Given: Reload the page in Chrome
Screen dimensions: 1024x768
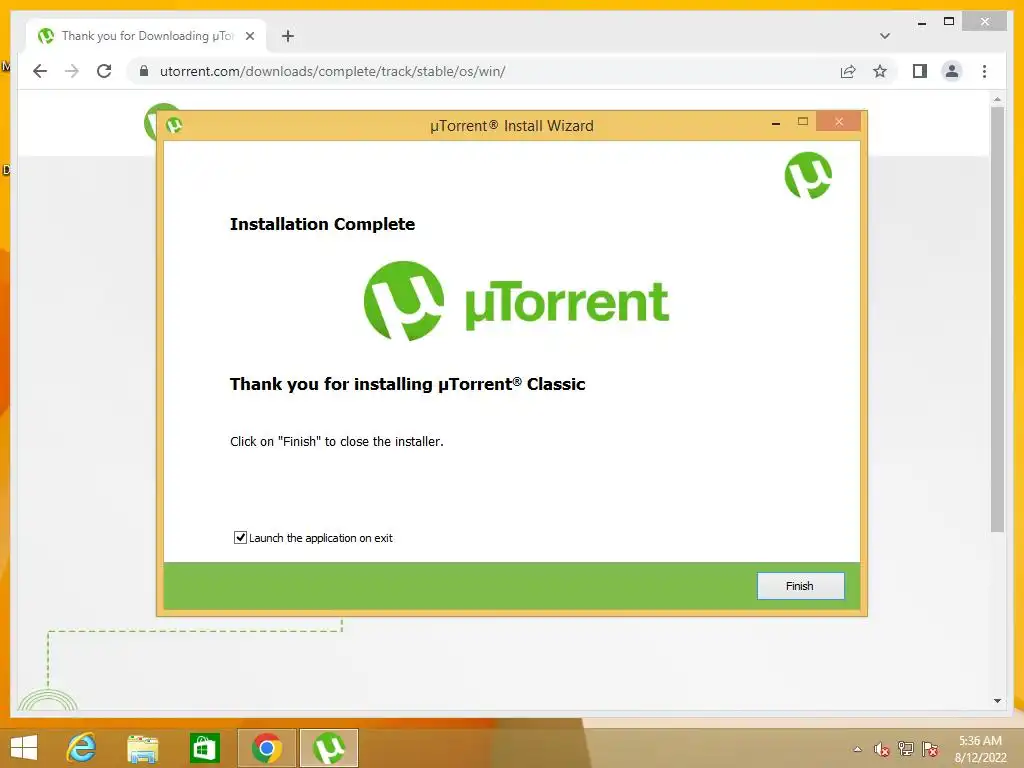Looking at the screenshot, I should [104, 71].
